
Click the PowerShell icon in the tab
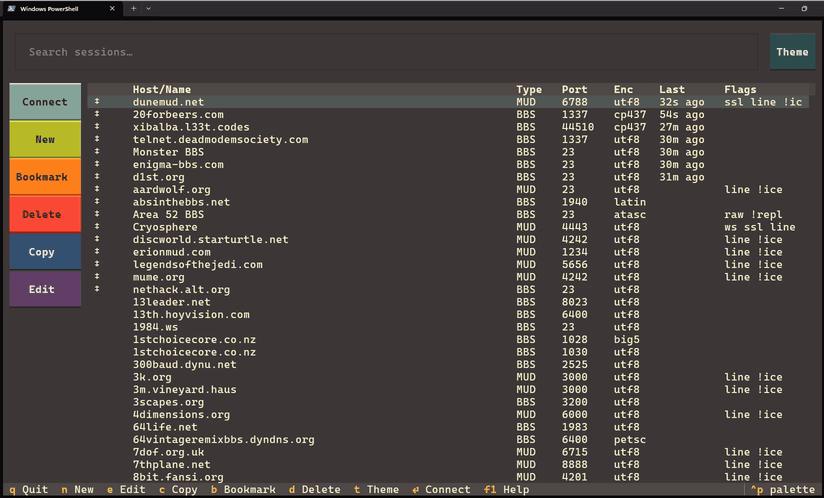click(x=11, y=8)
